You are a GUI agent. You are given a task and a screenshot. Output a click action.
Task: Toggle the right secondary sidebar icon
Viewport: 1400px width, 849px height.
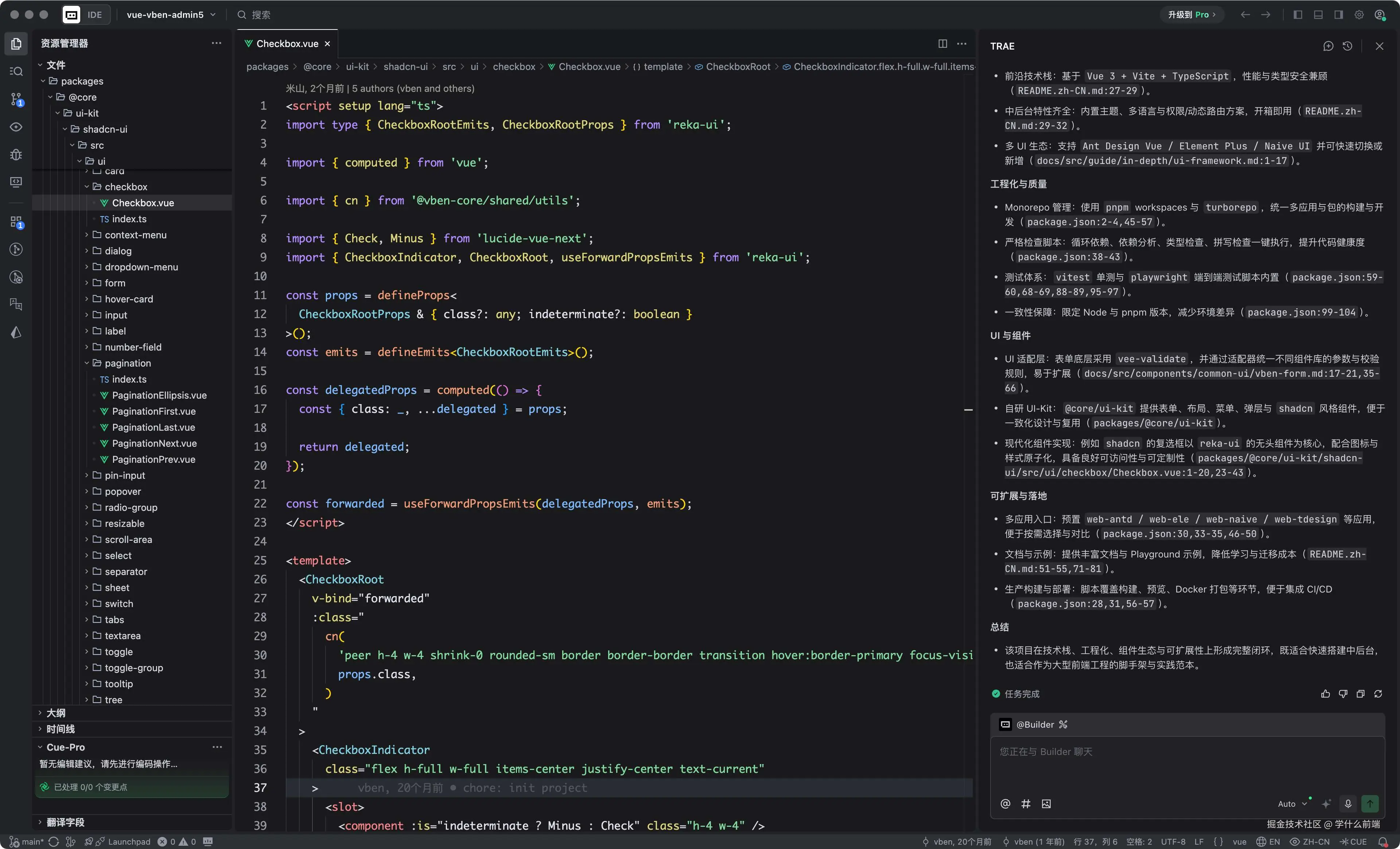pyautogui.click(x=1339, y=15)
